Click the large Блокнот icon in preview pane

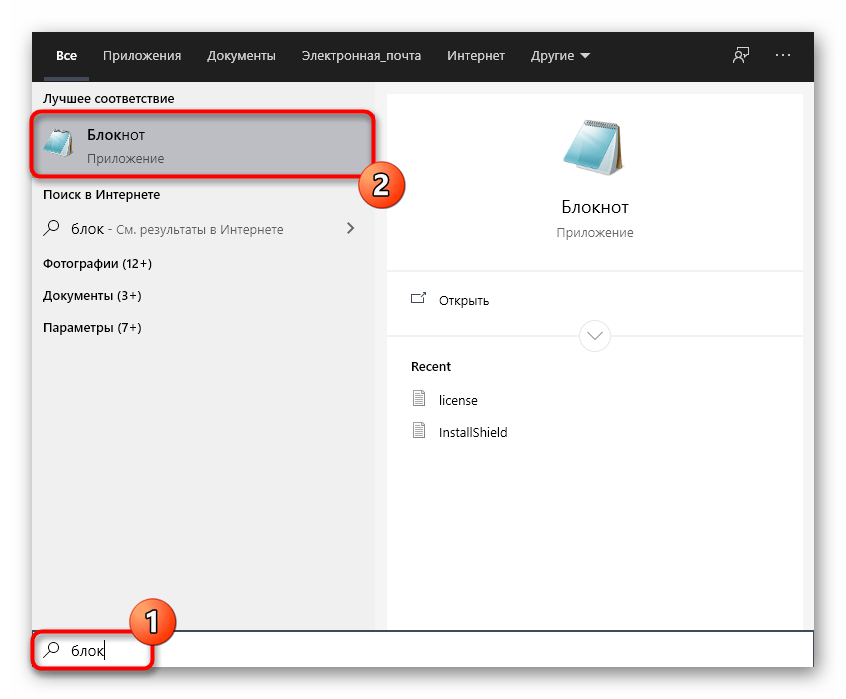pyautogui.click(x=594, y=146)
